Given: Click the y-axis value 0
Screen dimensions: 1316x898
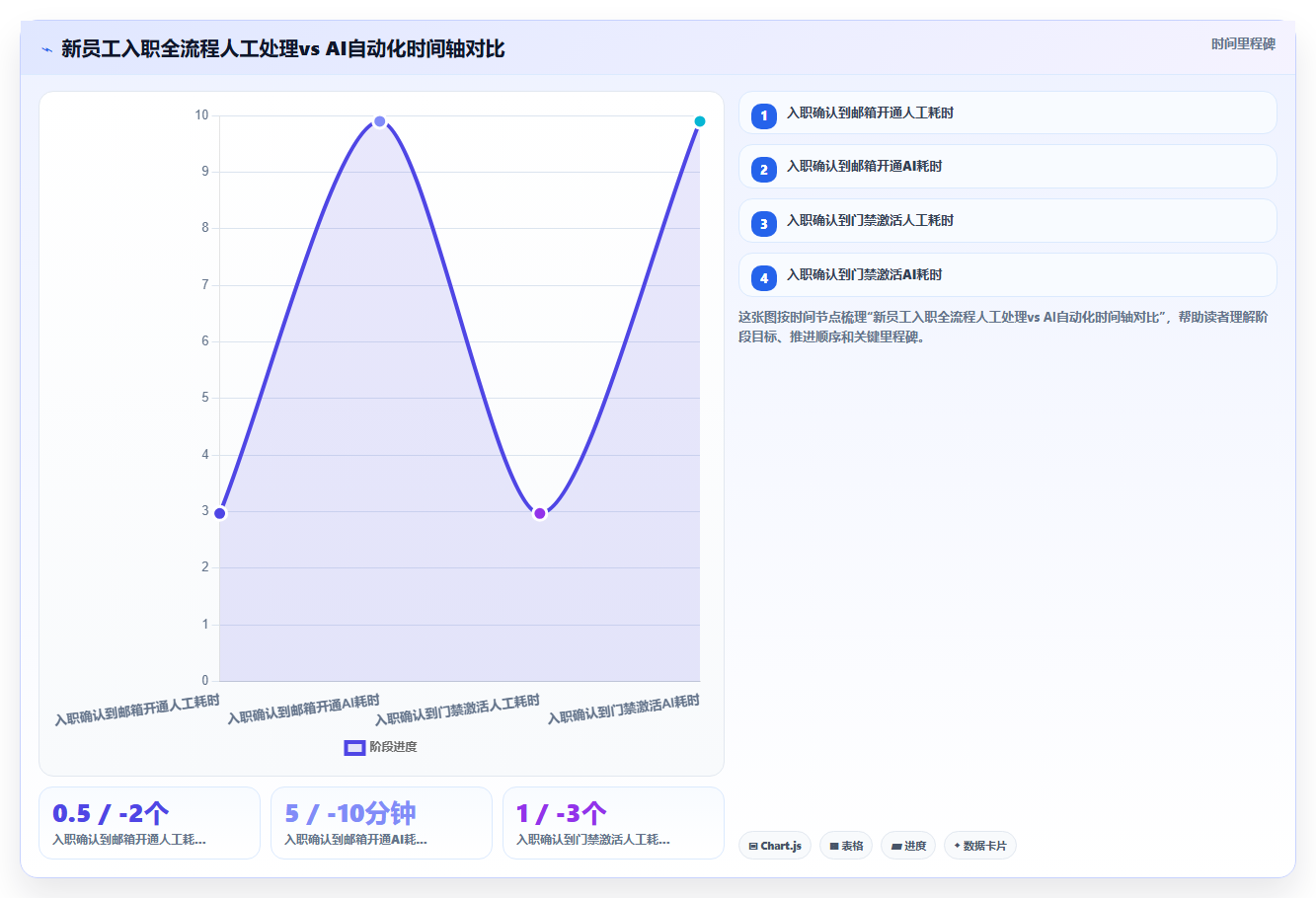Looking at the screenshot, I should [205, 680].
